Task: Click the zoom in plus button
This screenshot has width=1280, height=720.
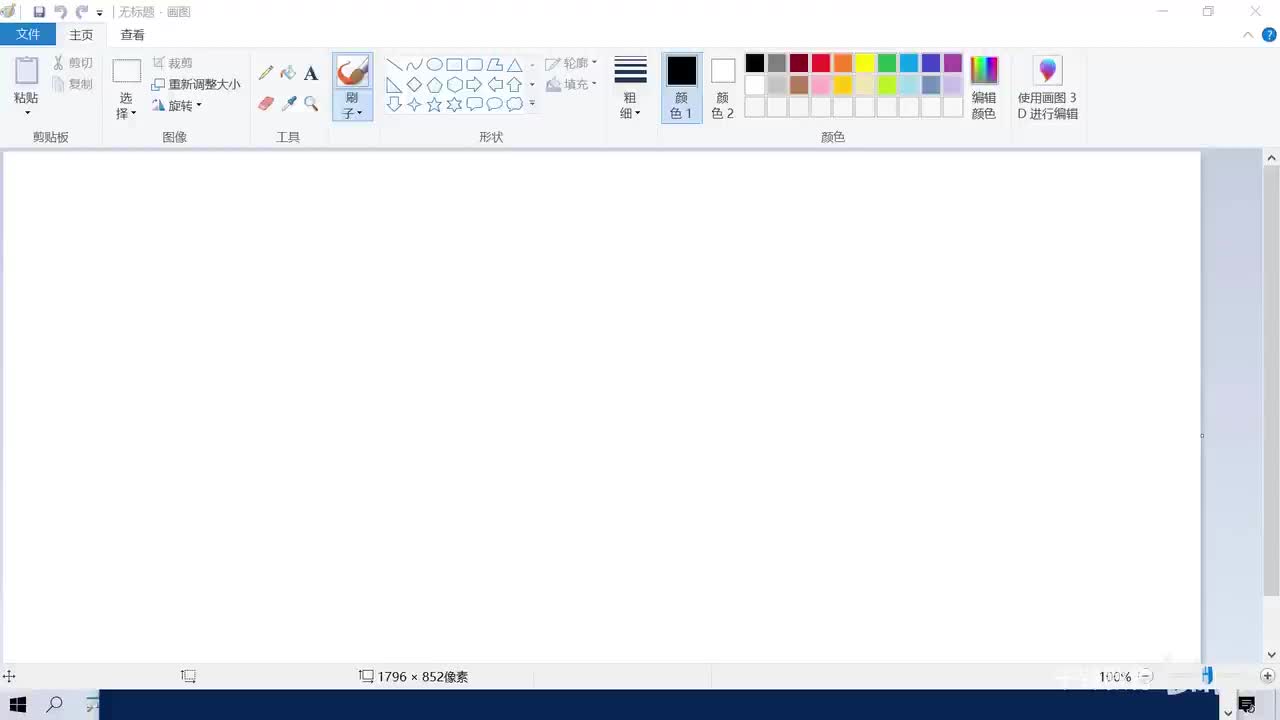Action: (x=1267, y=676)
